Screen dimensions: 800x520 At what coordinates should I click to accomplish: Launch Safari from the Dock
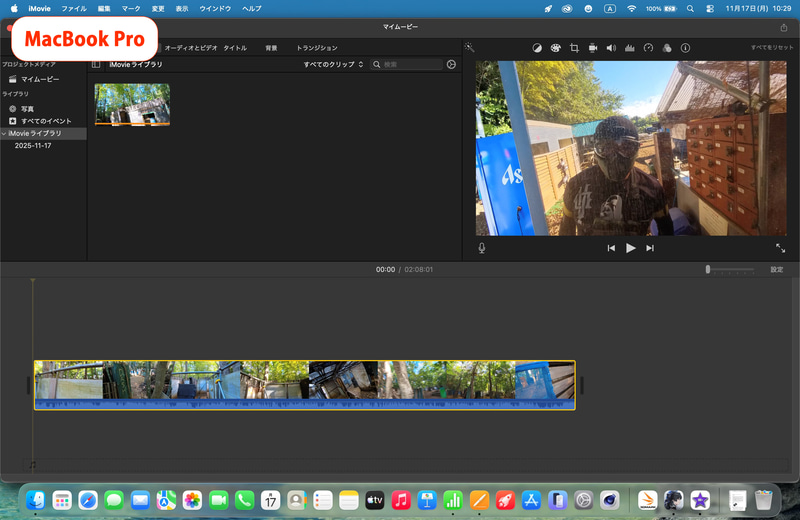88,500
